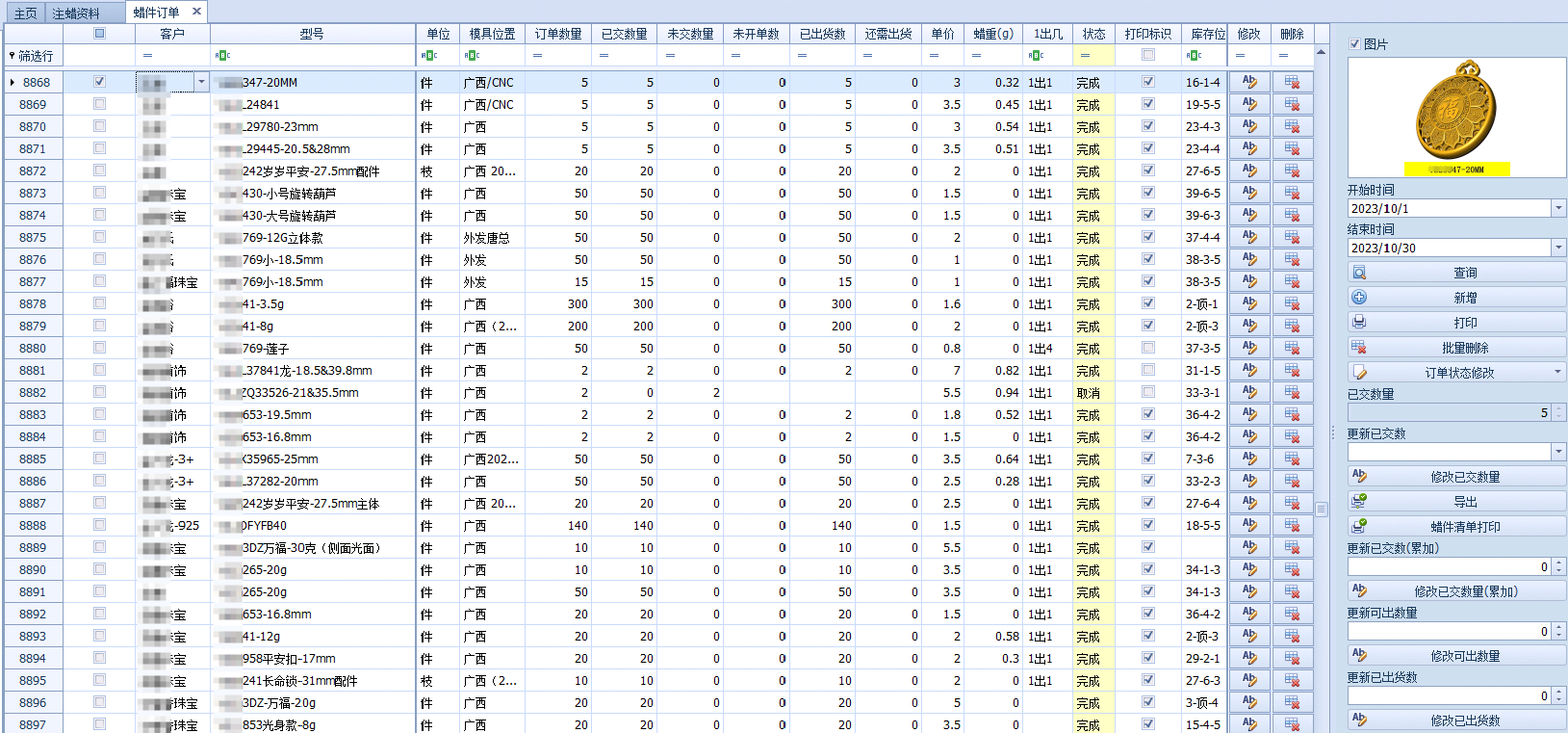Tick the row checkbox for order 8872
The height and width of the screenshot is (733, 1568).
(99, 170)
